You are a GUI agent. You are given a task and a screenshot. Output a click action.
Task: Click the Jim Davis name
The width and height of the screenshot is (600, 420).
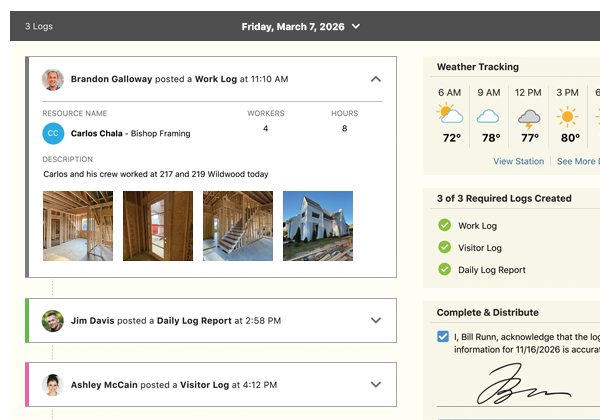click(93, 321)
